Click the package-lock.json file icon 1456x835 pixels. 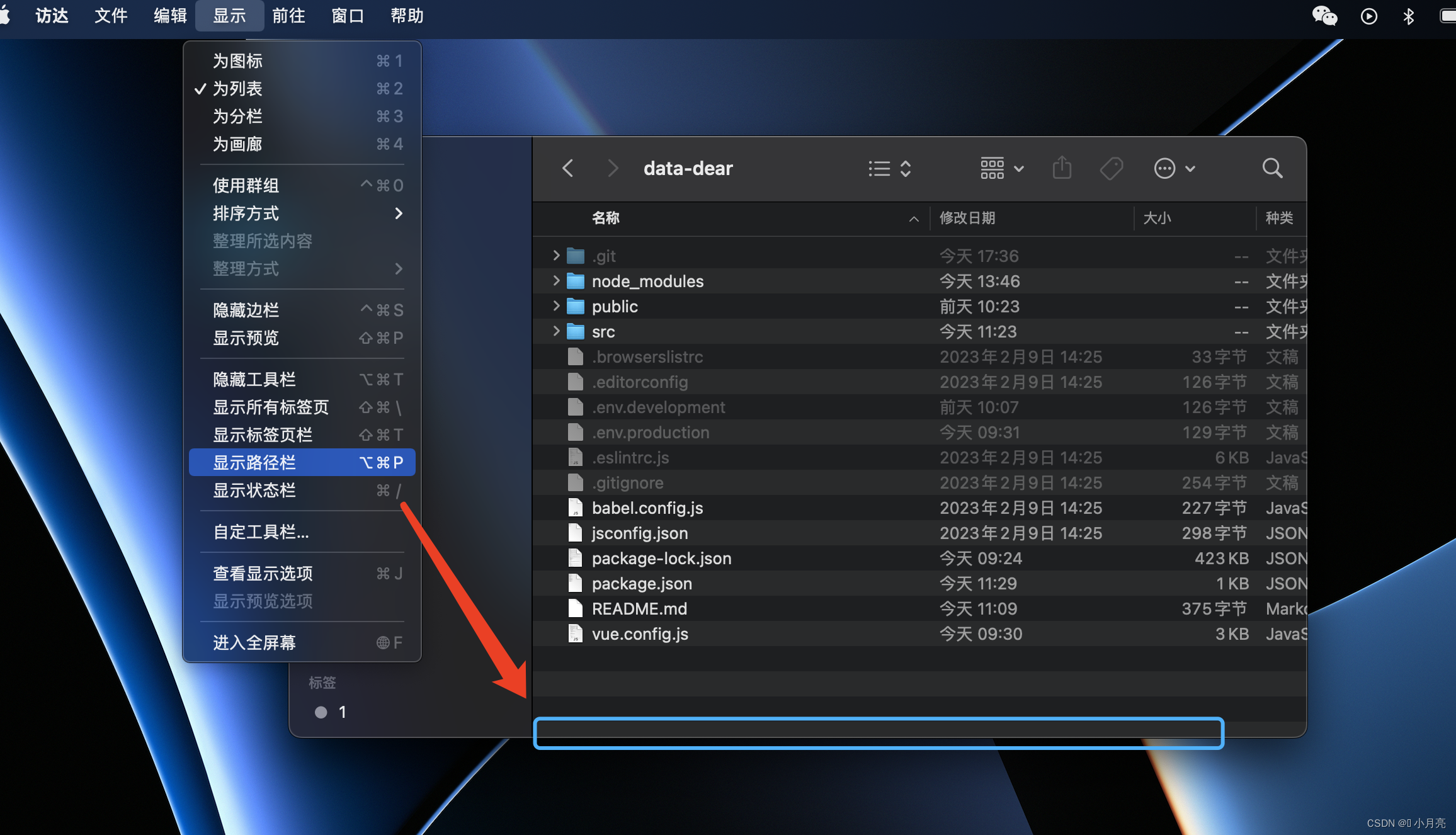tap(575, 558)
